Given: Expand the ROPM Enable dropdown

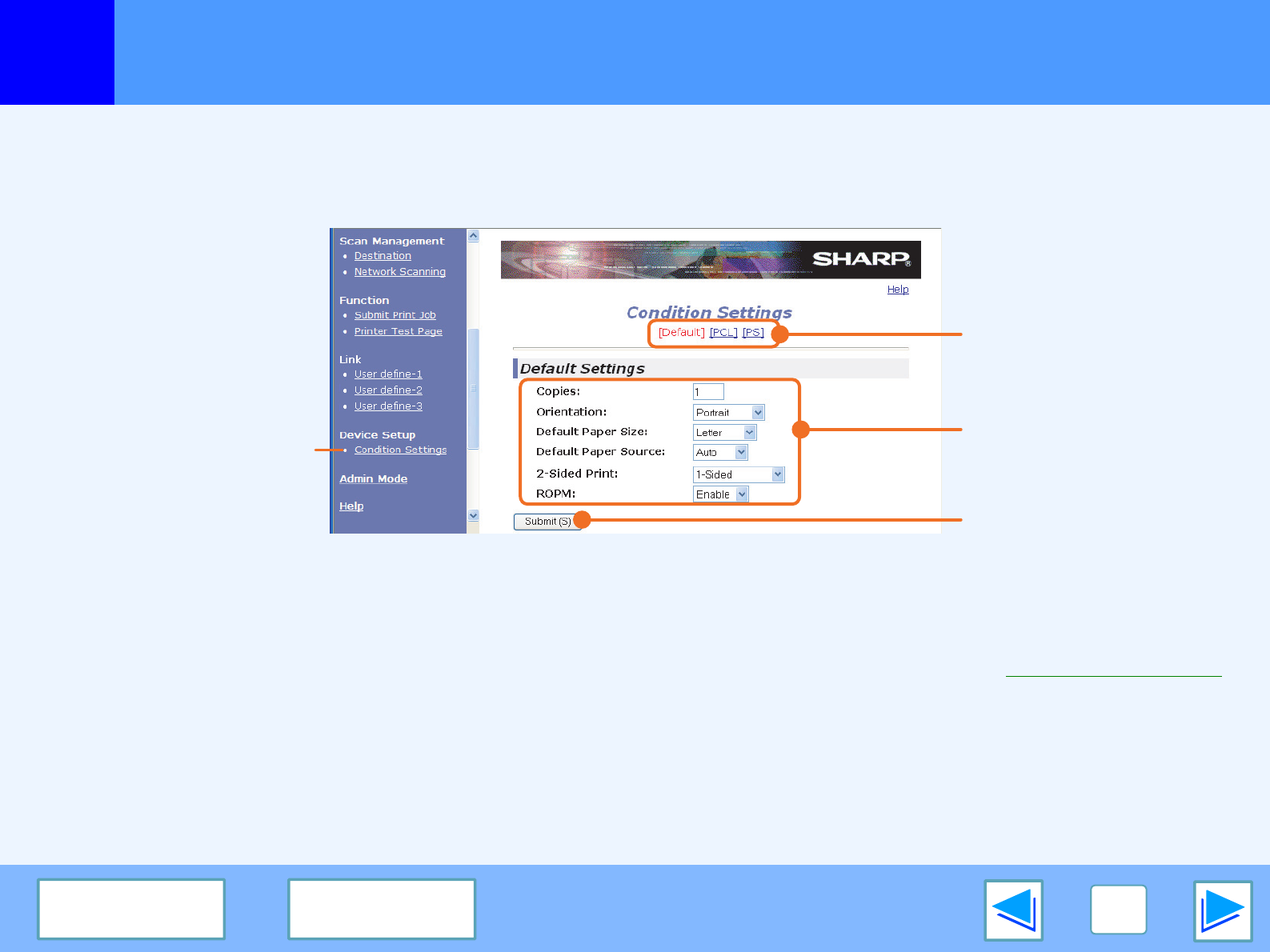Looking at the screenshot, I should coord(720,494).
